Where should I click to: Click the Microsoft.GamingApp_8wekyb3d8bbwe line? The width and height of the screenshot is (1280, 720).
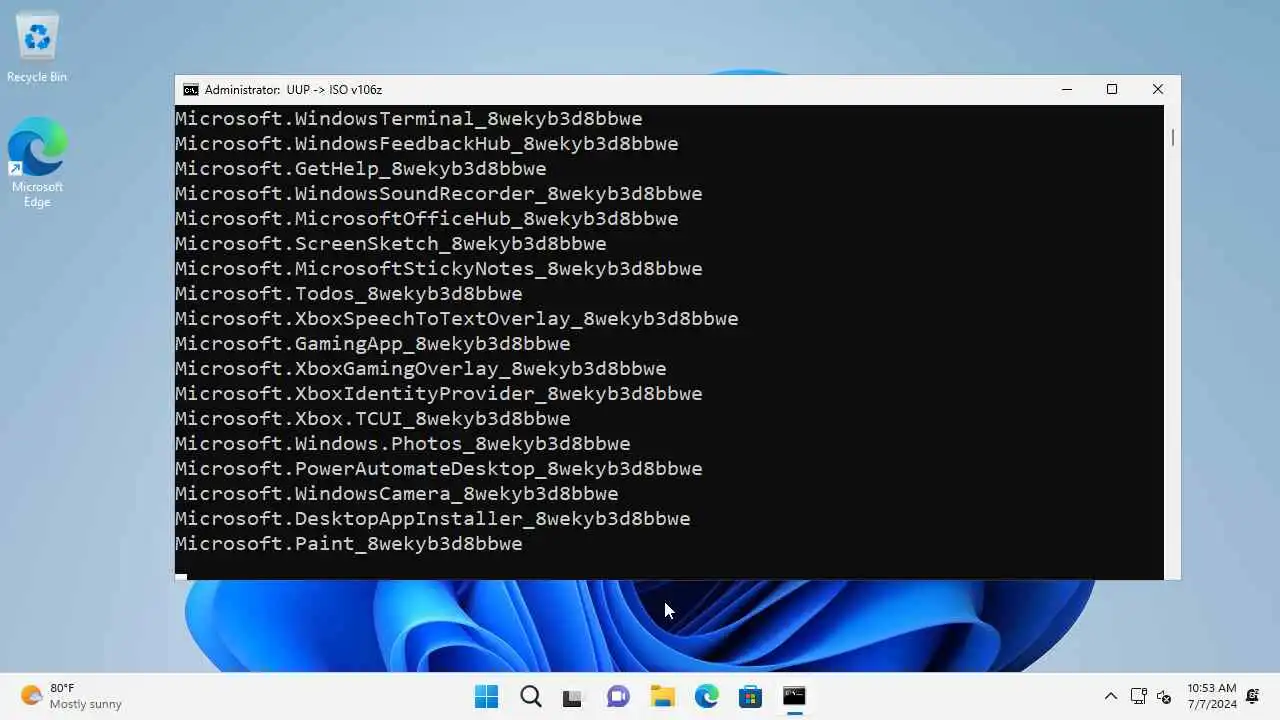coord(373,344)
